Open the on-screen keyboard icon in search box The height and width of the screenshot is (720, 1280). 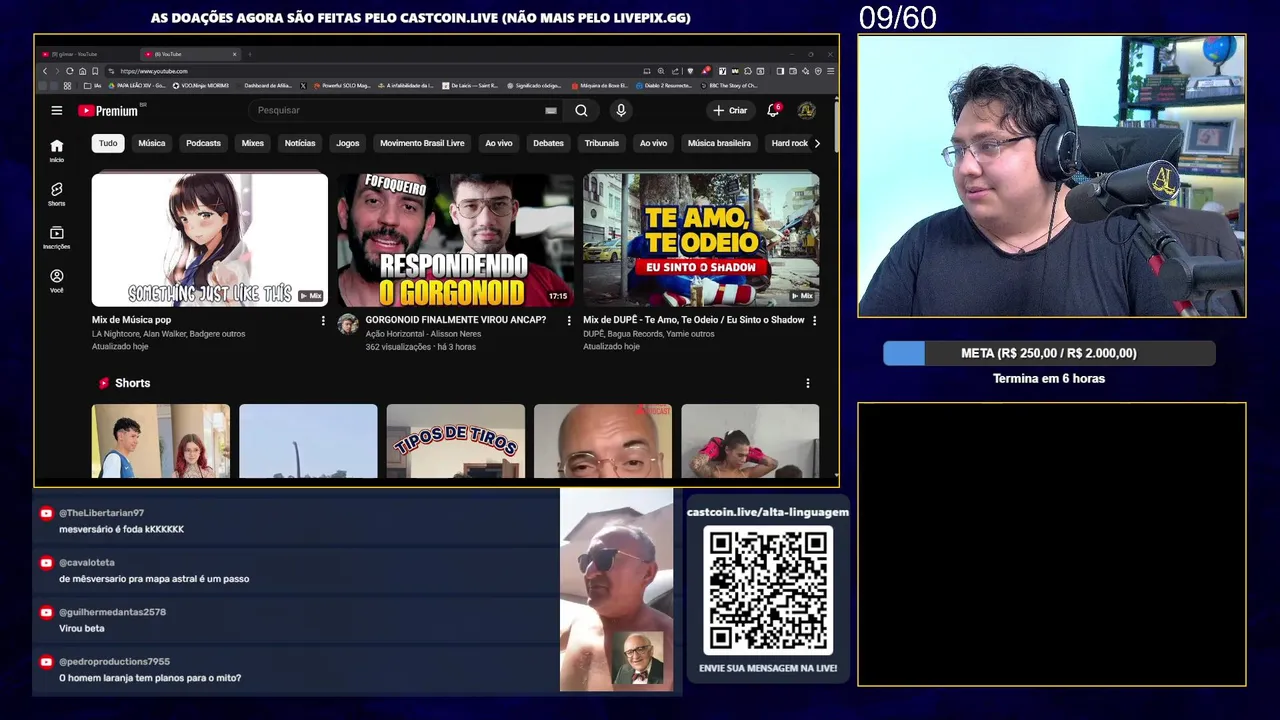(x=551, y=111)
